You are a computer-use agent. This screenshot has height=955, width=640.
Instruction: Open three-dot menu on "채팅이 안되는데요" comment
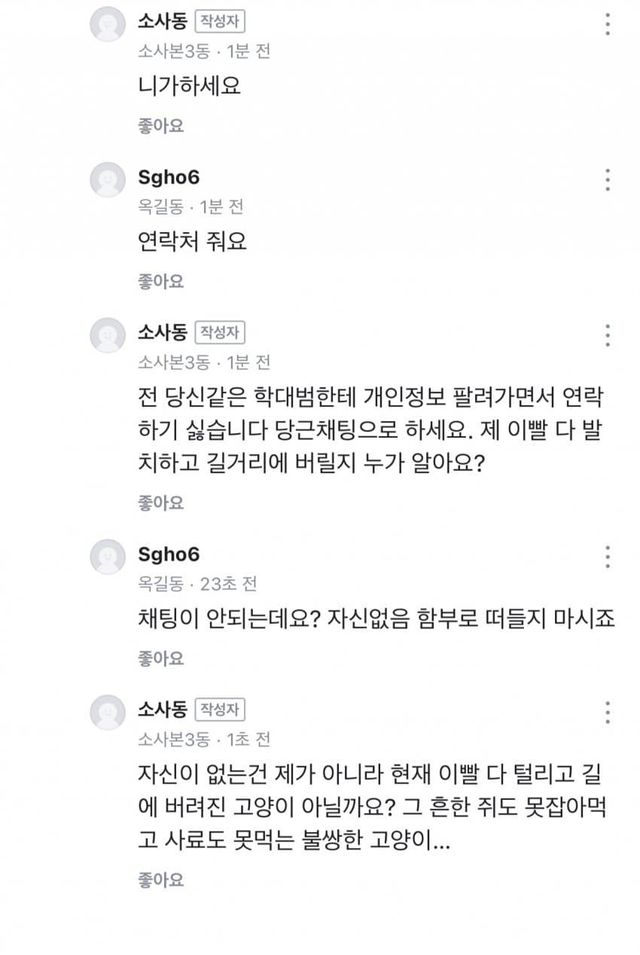(608, 556)
